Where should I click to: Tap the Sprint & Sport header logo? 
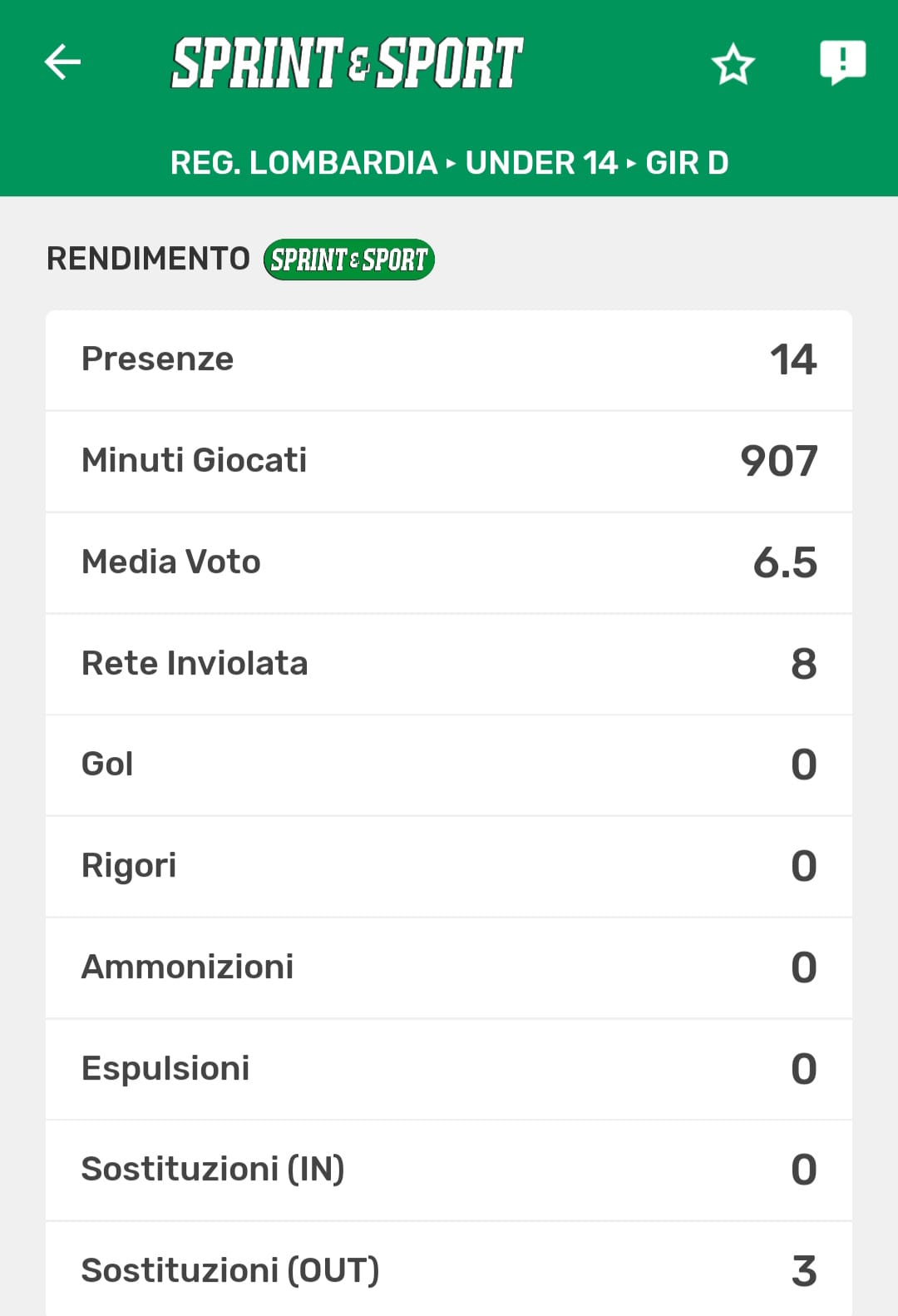point(347,63)
